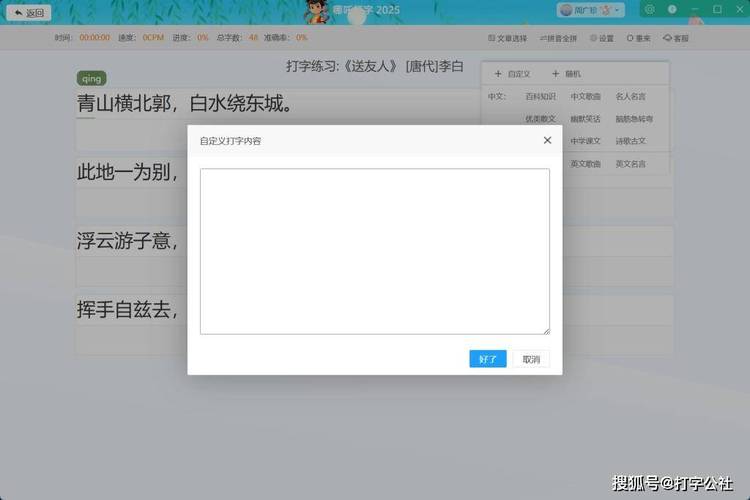Click the 返回 back button
The height and width of the screenshot is (500, 750).
29,13
